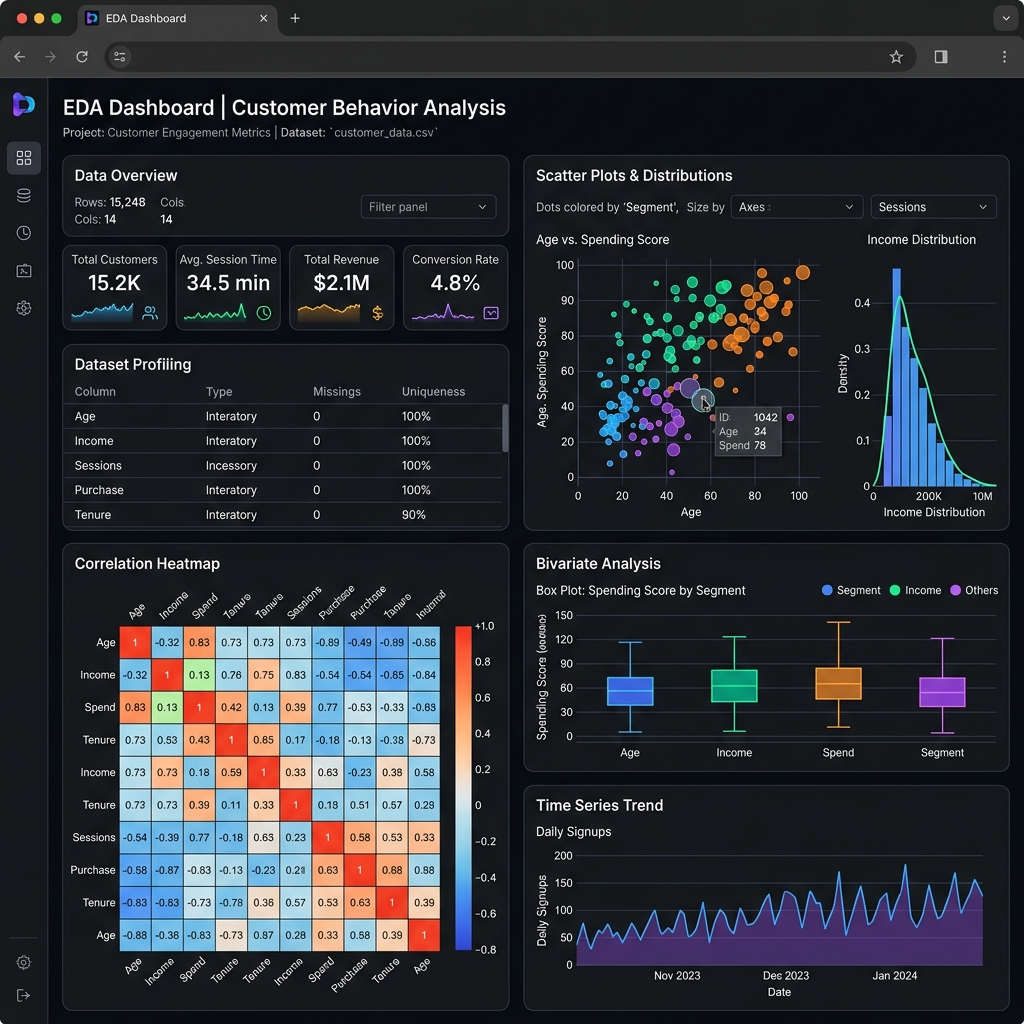Click the Dec 2023 date axis label
The image size is (1024, 1024).
[x=786, y=976]
